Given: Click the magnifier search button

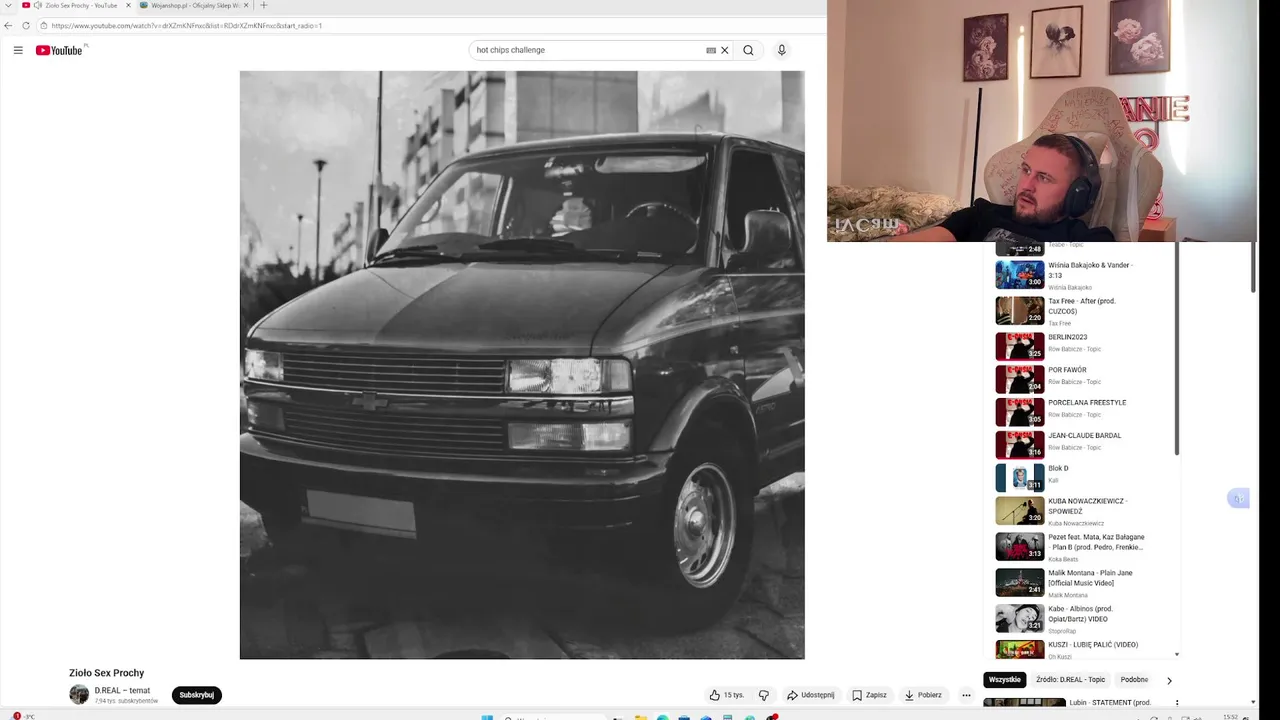Looking at the screenshot, I should (x=748, y=50).
